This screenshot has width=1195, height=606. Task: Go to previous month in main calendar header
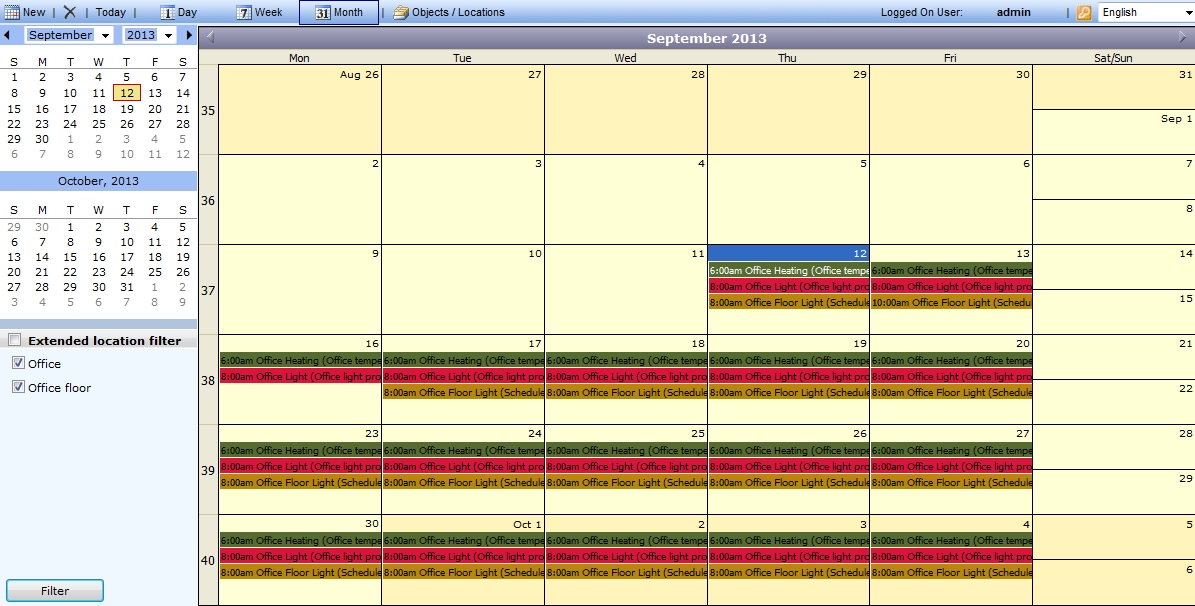[x=210, y=38]
